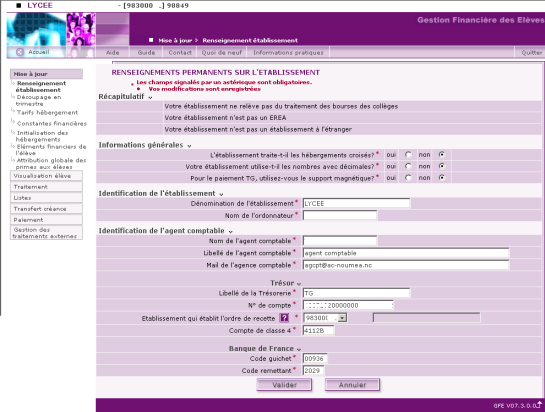This screenshot has height=412, width=545.
Task: Click 'Votre établissement n'est pas un EREA'
Action: (225, 118)
